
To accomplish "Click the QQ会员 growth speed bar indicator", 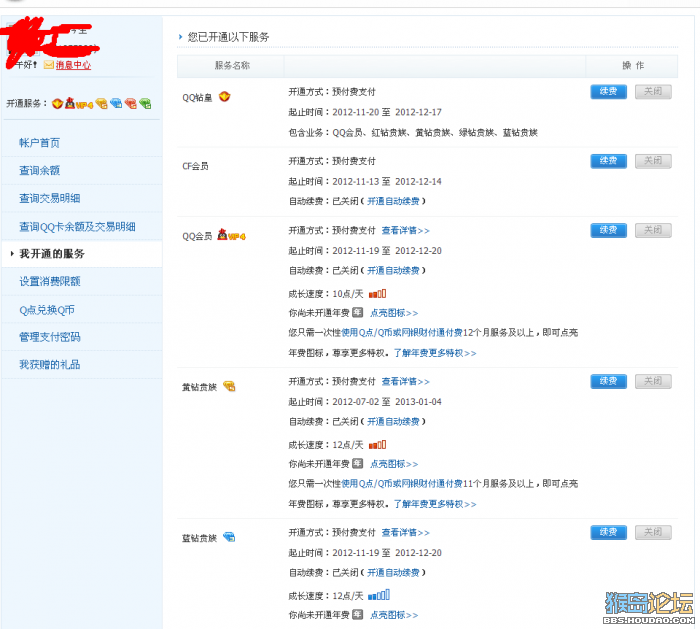I will click(x=377, y=294).
